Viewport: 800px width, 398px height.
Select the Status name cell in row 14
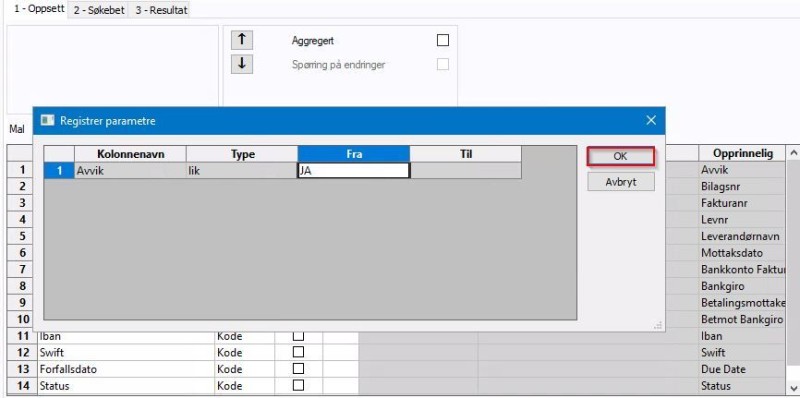pyautogui.click(x=126, y=385)
